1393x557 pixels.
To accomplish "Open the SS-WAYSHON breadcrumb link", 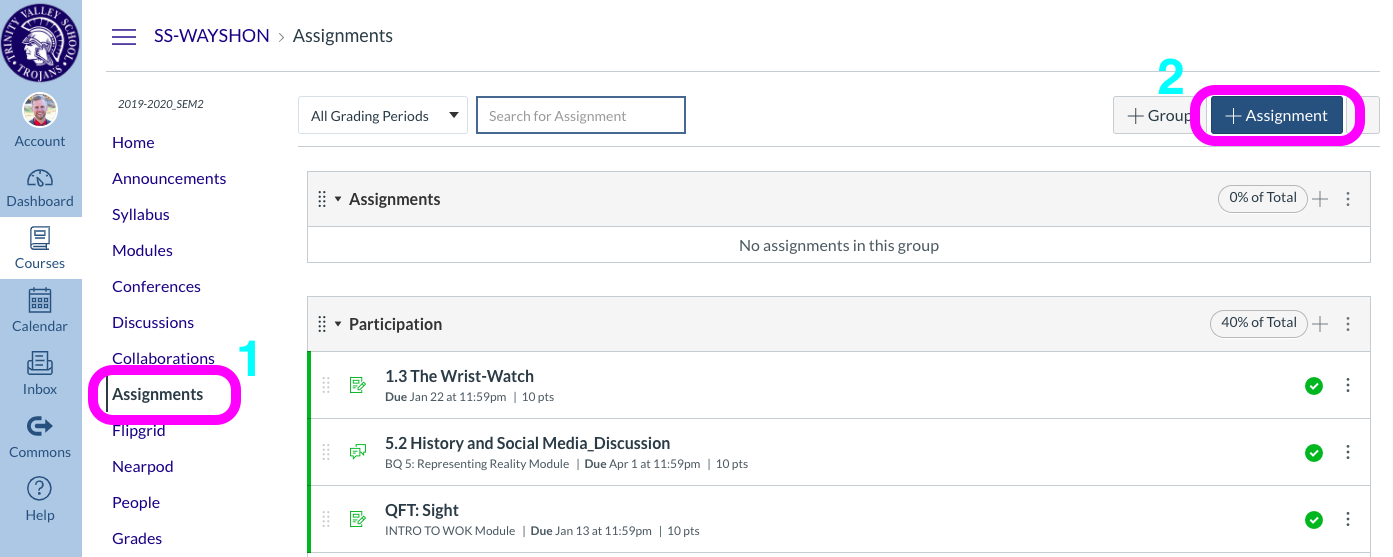I will pyautogui.click(x=212, y=36).
